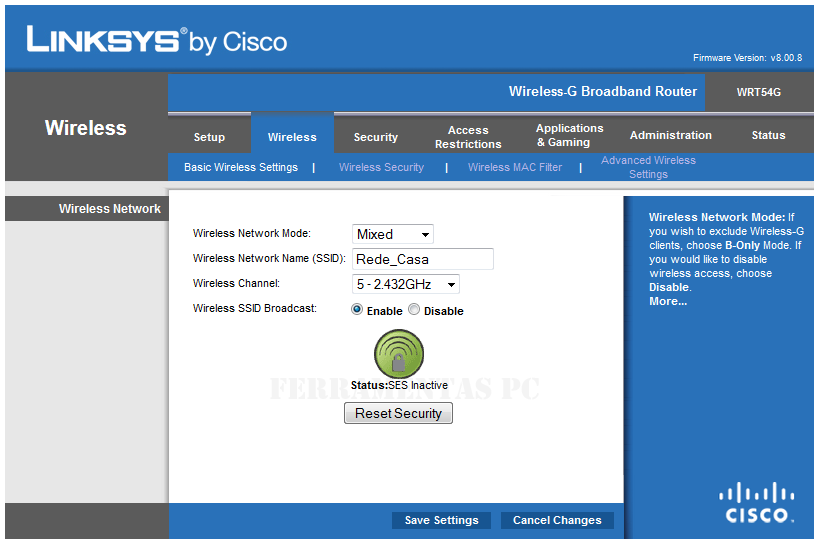Click the Wireless Network section heading
This screenshot has height=543, width=818.
pyautogui.click(x=110, y=209)
